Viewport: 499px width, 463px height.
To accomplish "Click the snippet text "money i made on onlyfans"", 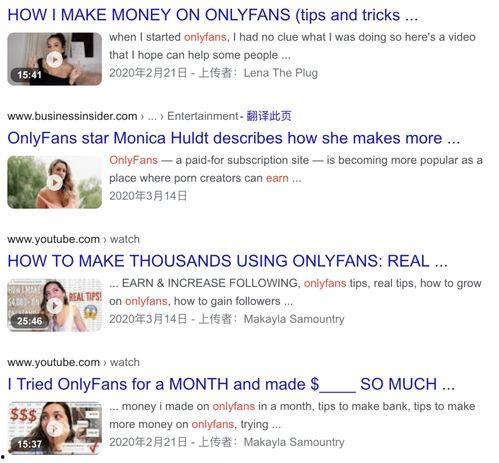I will click(x=188, y=406).
